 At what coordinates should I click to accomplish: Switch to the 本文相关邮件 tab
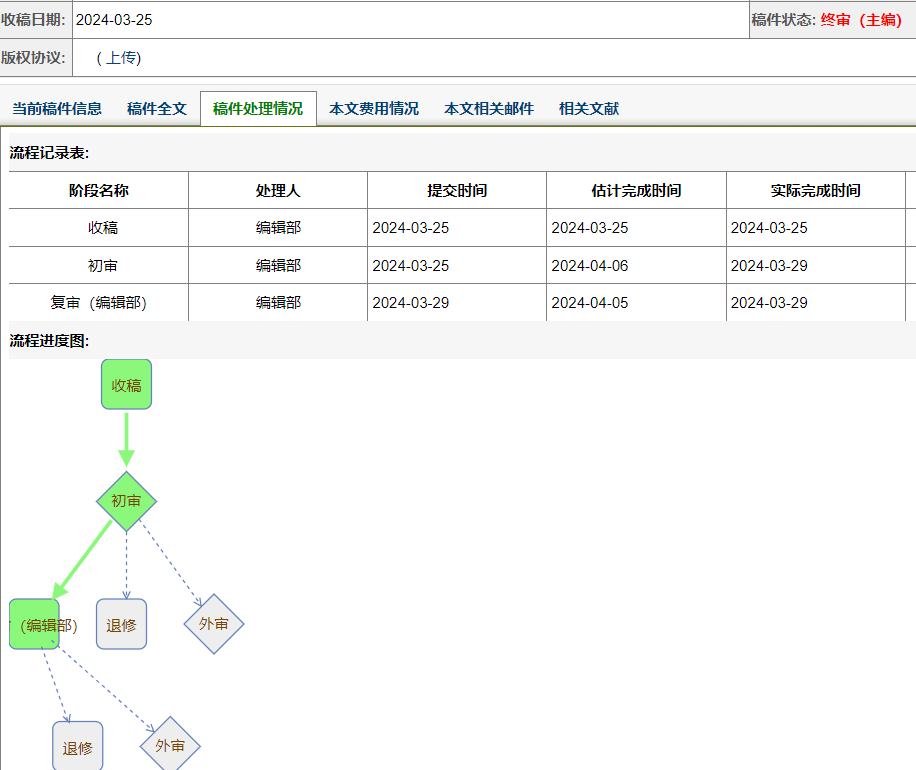click(x=489, y=109)
